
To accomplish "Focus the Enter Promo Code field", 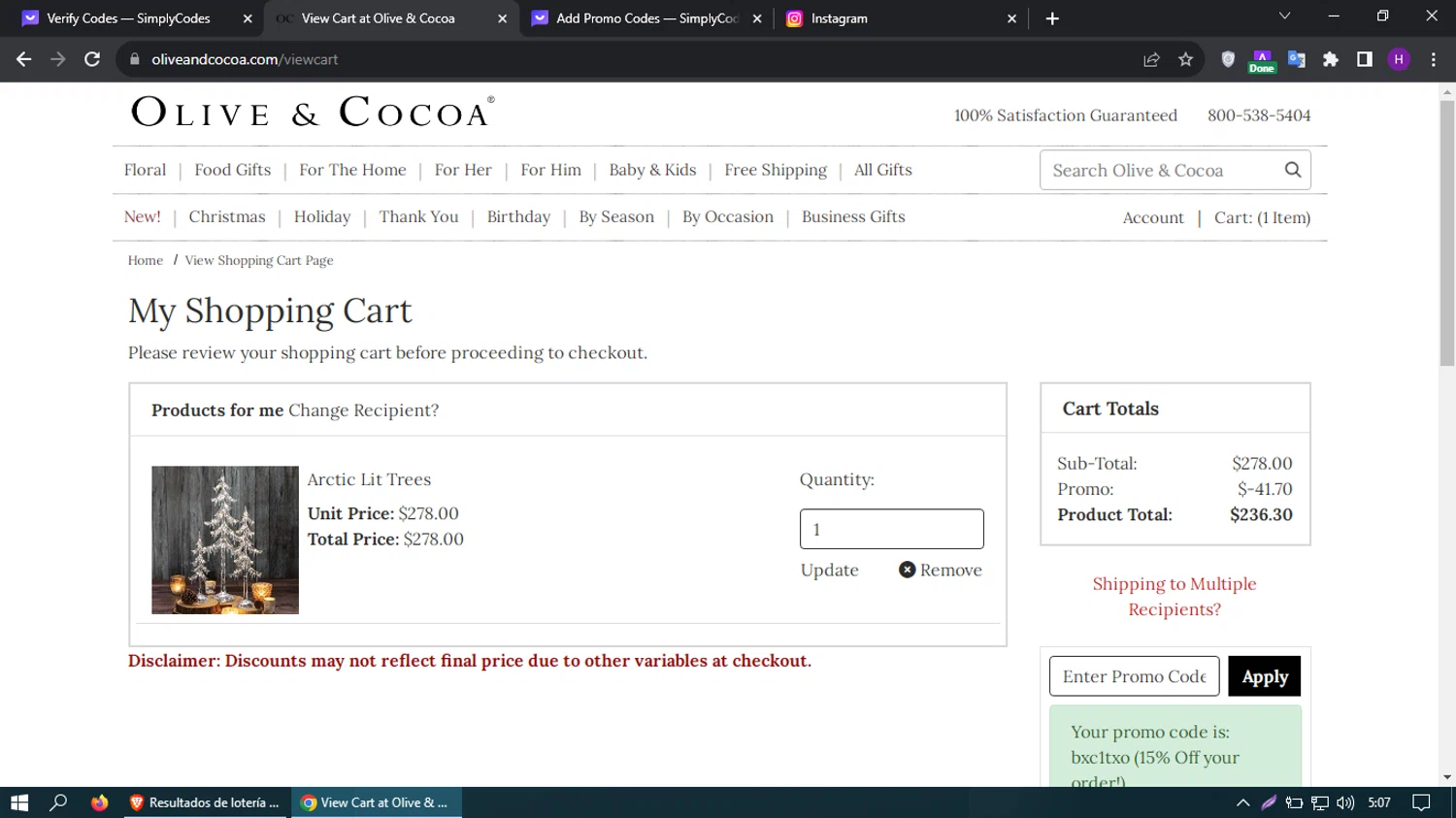I will 1134,676.
